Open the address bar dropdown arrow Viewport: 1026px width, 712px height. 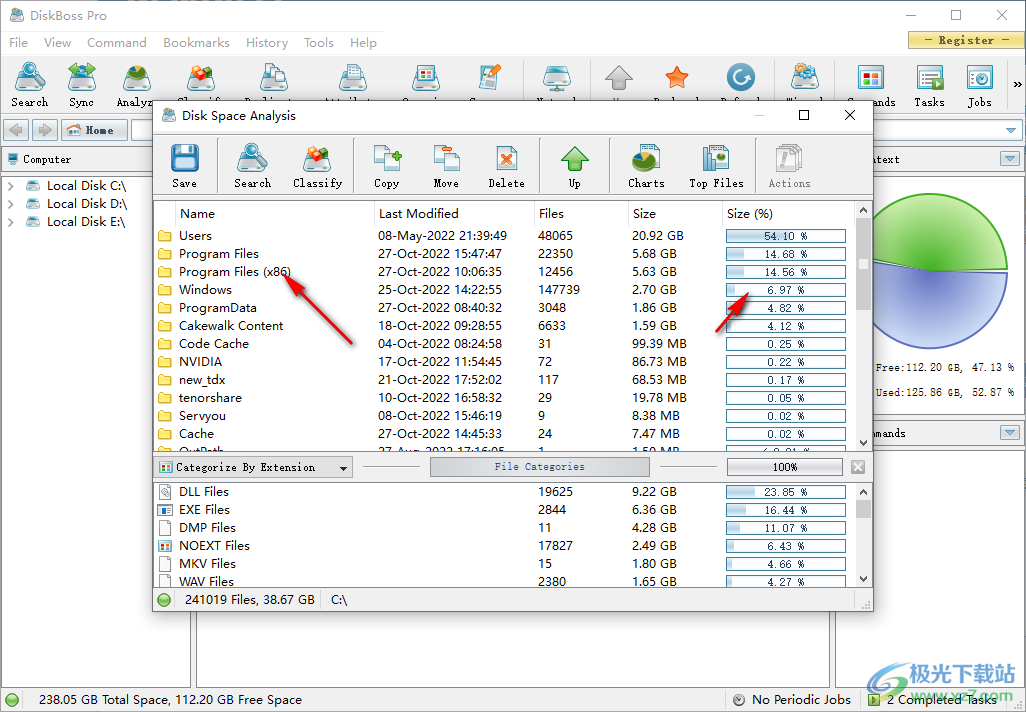pos(1011,130)
